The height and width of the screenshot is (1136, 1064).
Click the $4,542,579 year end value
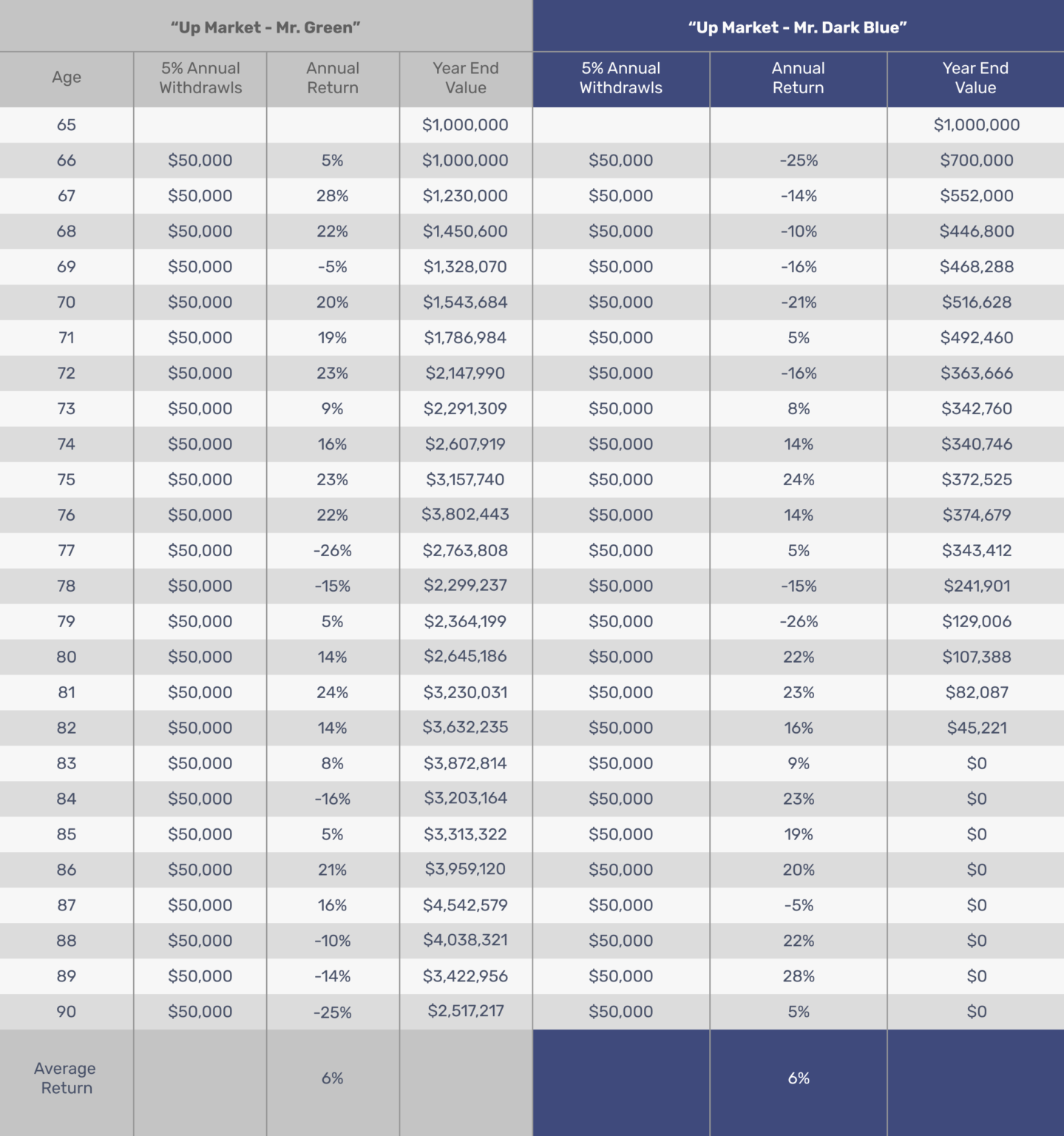tap(465, 906)
